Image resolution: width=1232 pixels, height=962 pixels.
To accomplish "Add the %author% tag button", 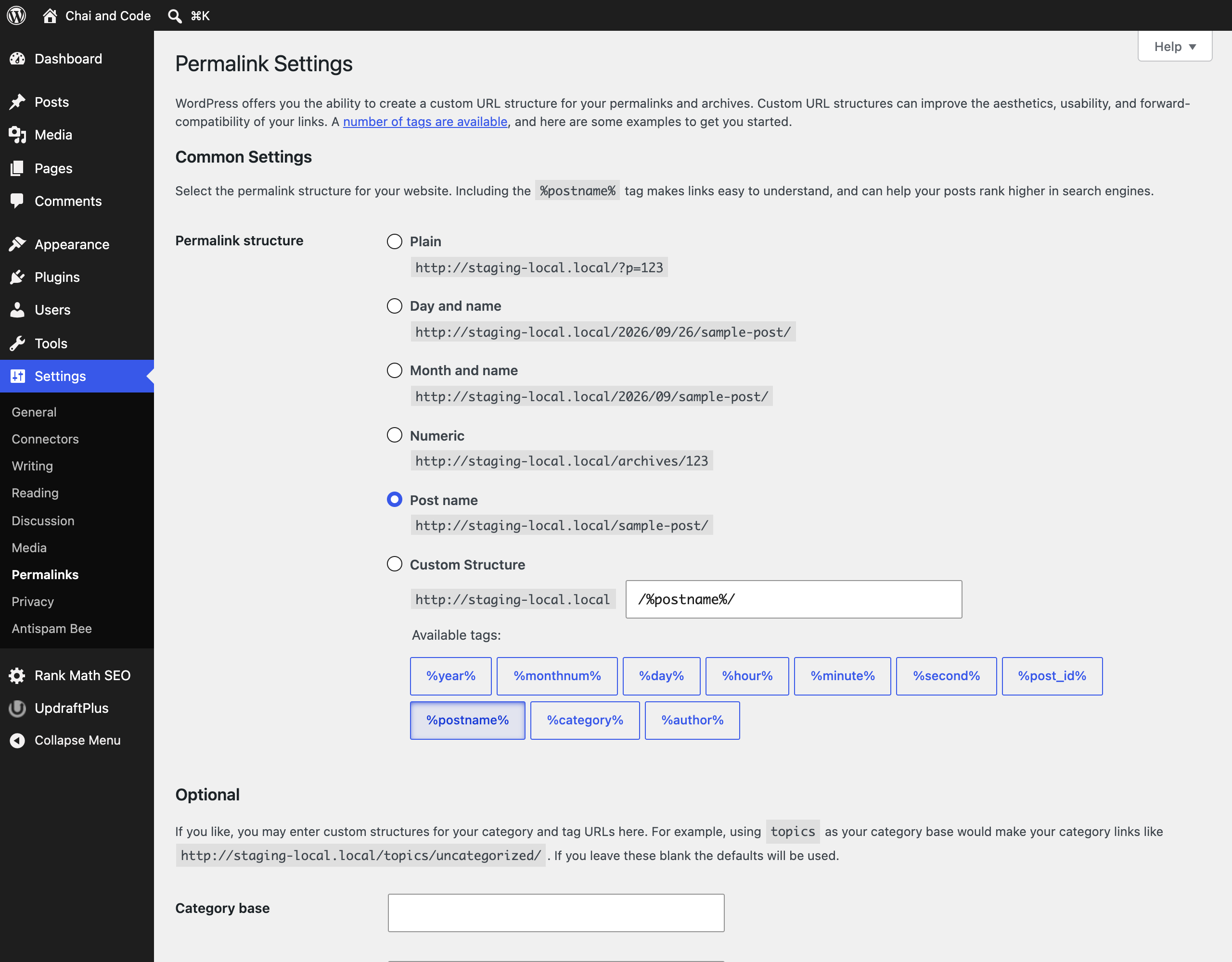I will pos(692,720).
